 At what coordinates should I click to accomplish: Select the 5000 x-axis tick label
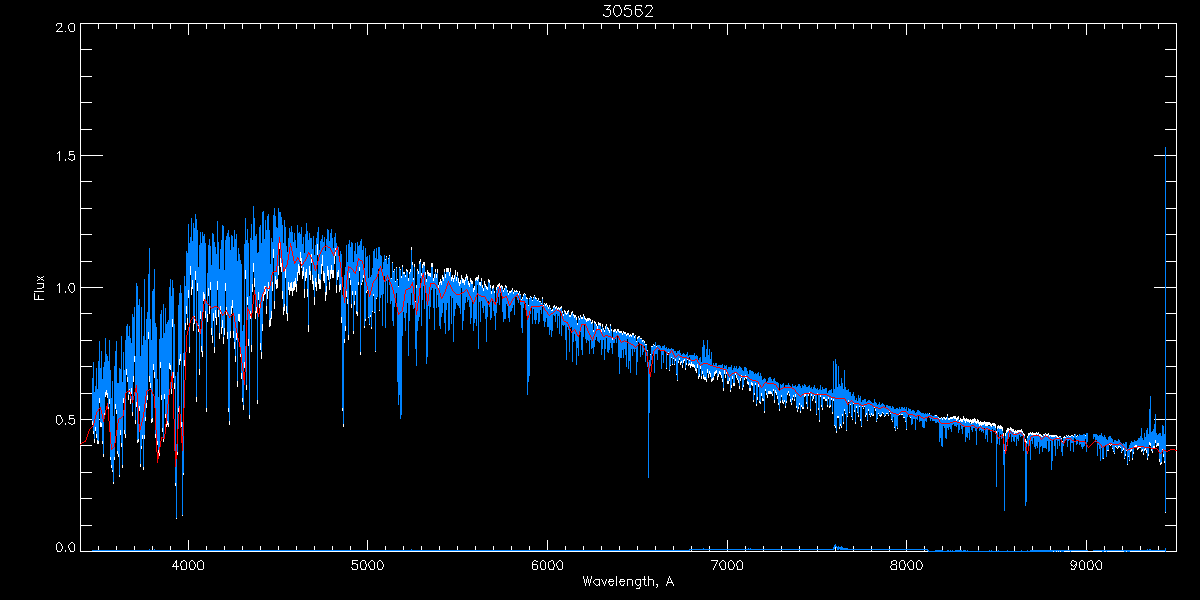pyautogui.click(x=367, y=565)
